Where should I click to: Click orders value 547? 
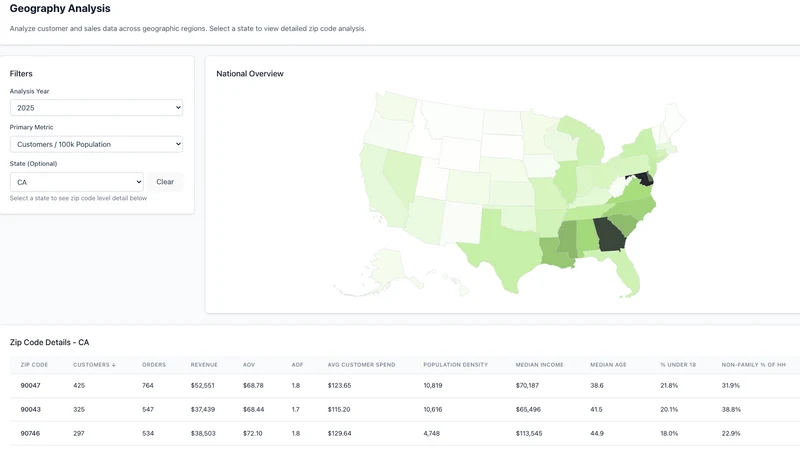[148, 410]
